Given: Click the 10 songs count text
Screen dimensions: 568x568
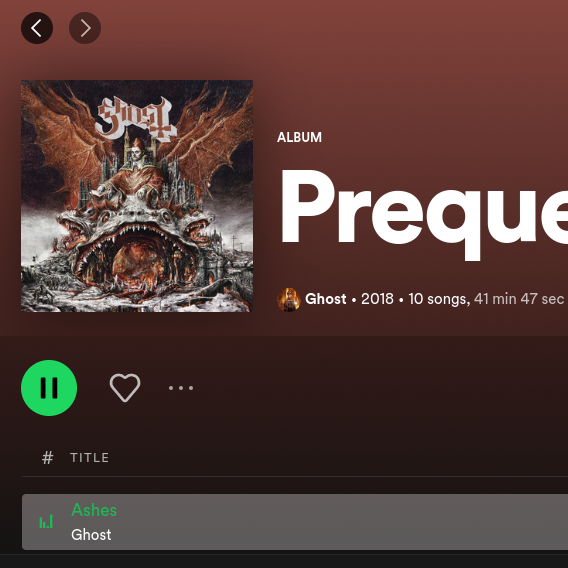Looking at the screenshot, I should [439, 299].
